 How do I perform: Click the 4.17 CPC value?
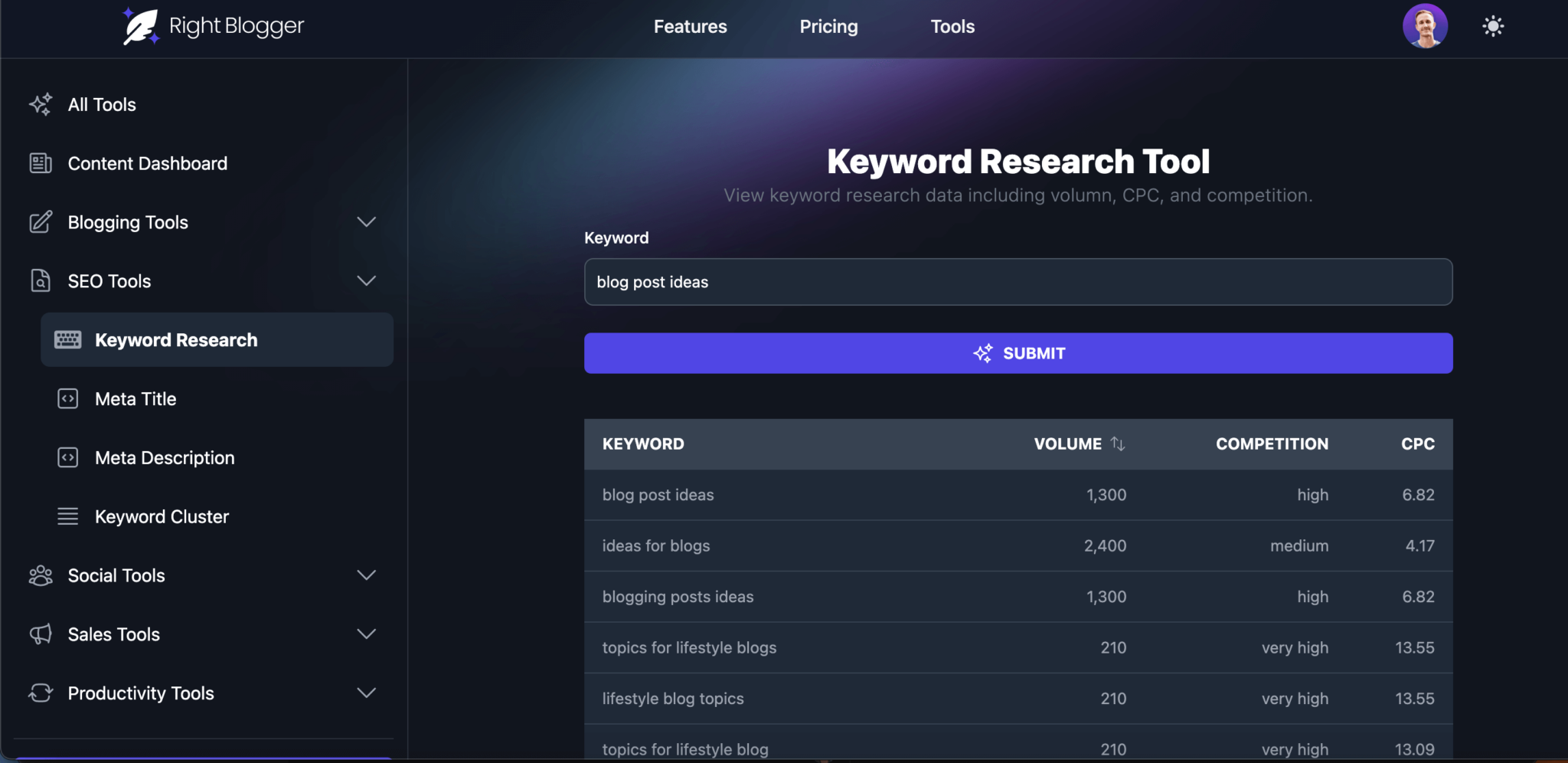point(1419,545)
